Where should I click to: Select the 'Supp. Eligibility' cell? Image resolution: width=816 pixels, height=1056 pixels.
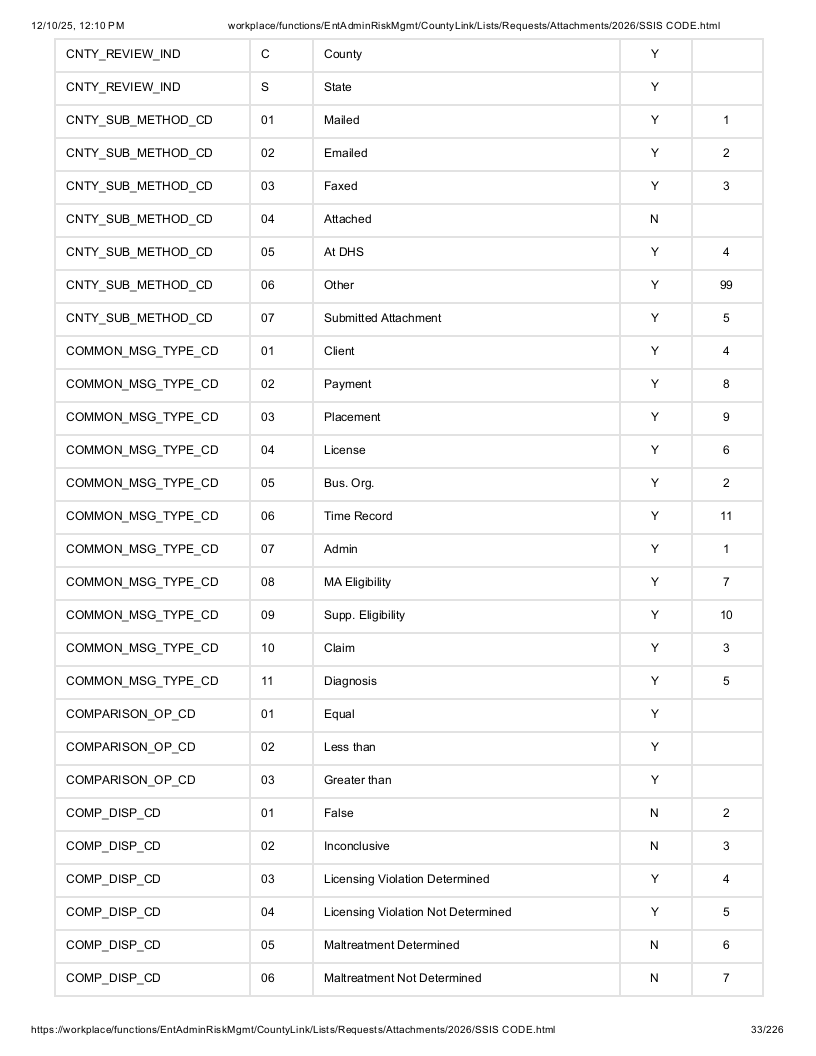(466, 615)
